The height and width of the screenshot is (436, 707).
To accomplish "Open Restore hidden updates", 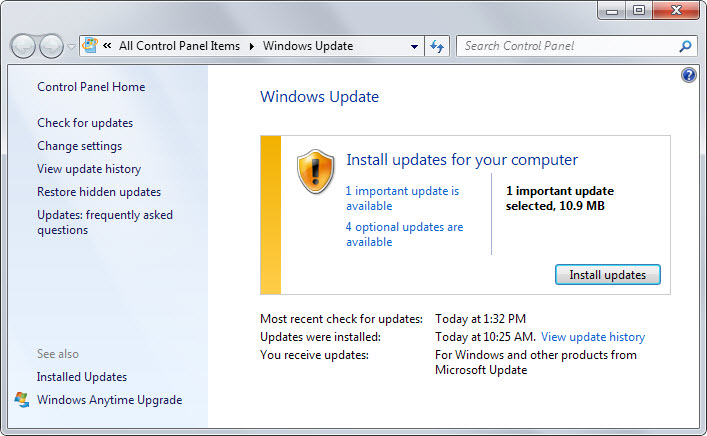I will (99, 192).
